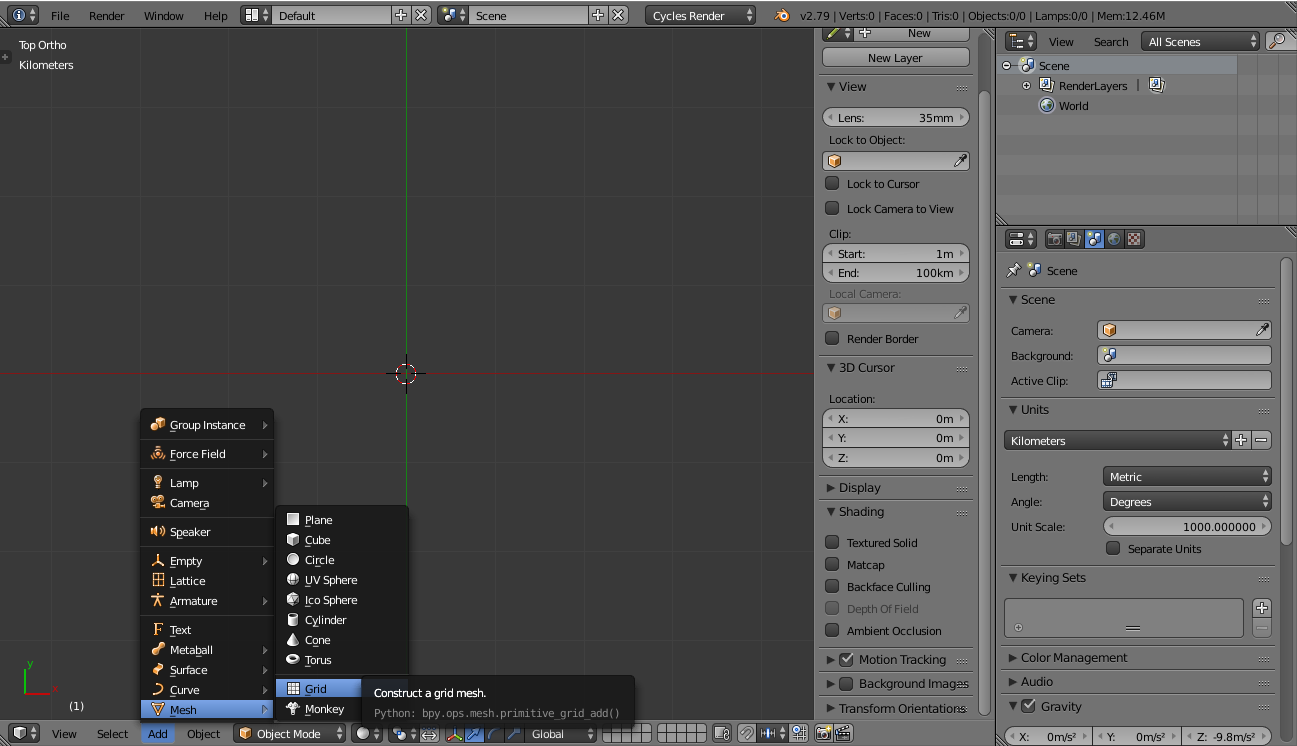Viewport: 1297px width, 746px height.
Task: Choose Grid from the Mesh submenu
Action: pos(317,689)
